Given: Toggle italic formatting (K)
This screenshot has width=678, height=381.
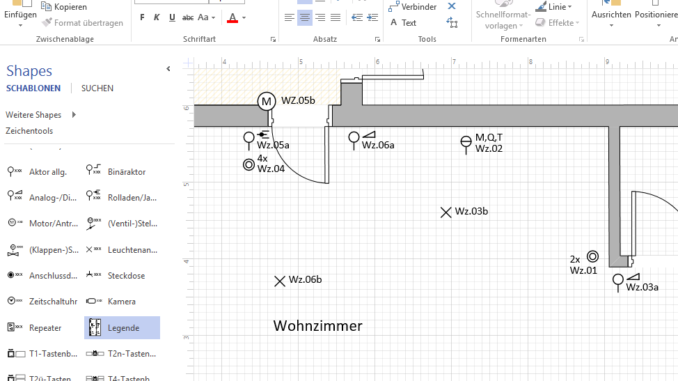Looking at the screenshot, I should (157, 18).
